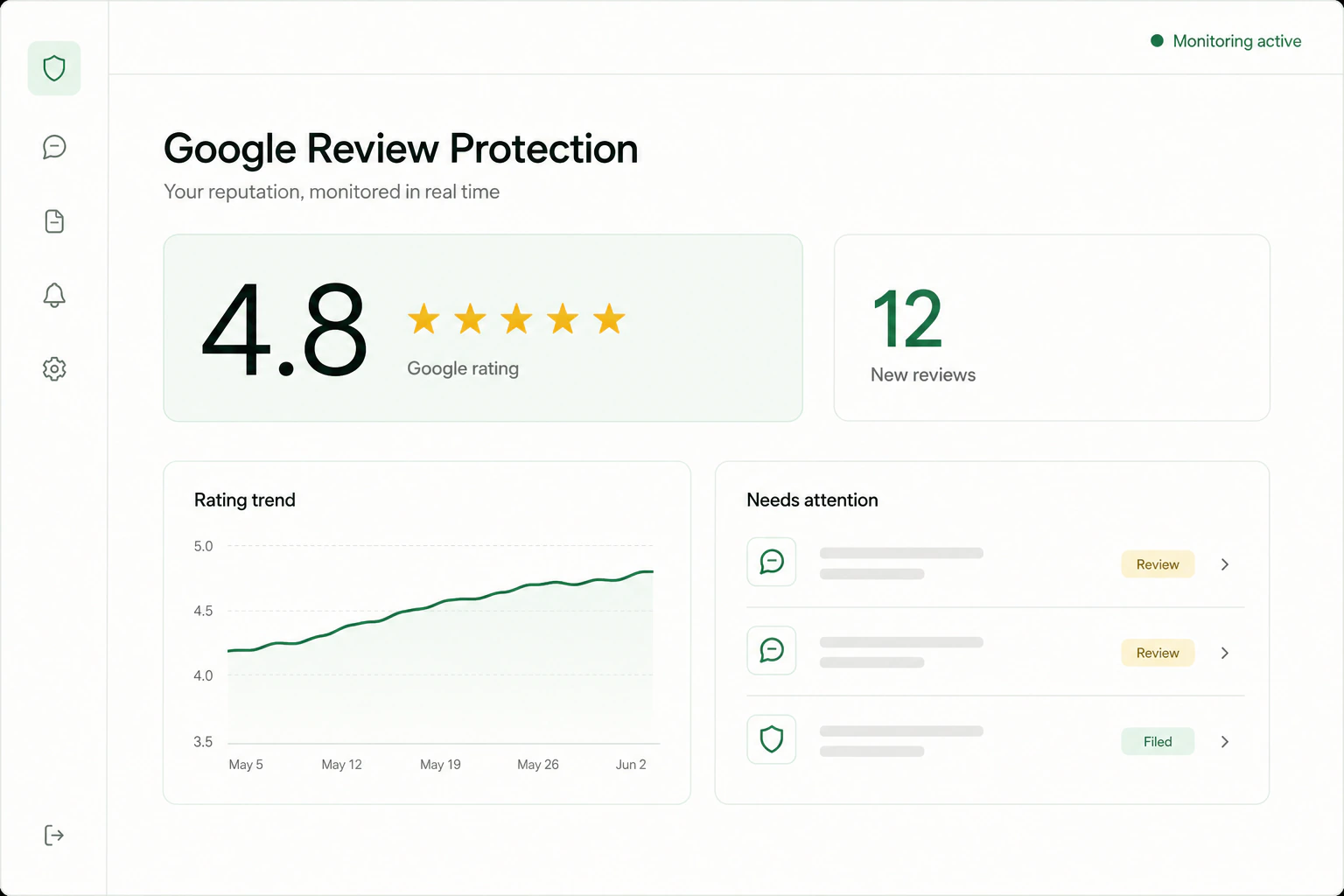
Task: Open the shield protection dashboard in sidebar
Action: [x=54, y=68]
